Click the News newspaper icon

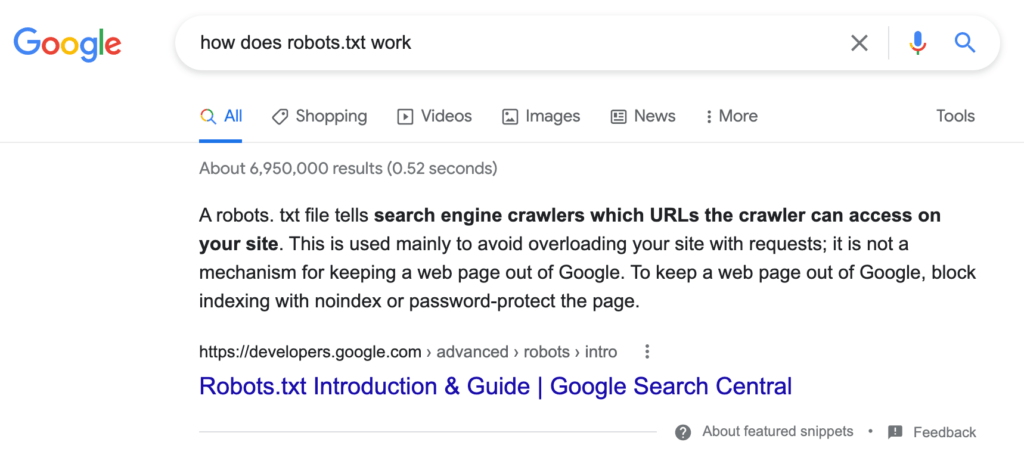[x=619, y=116]
